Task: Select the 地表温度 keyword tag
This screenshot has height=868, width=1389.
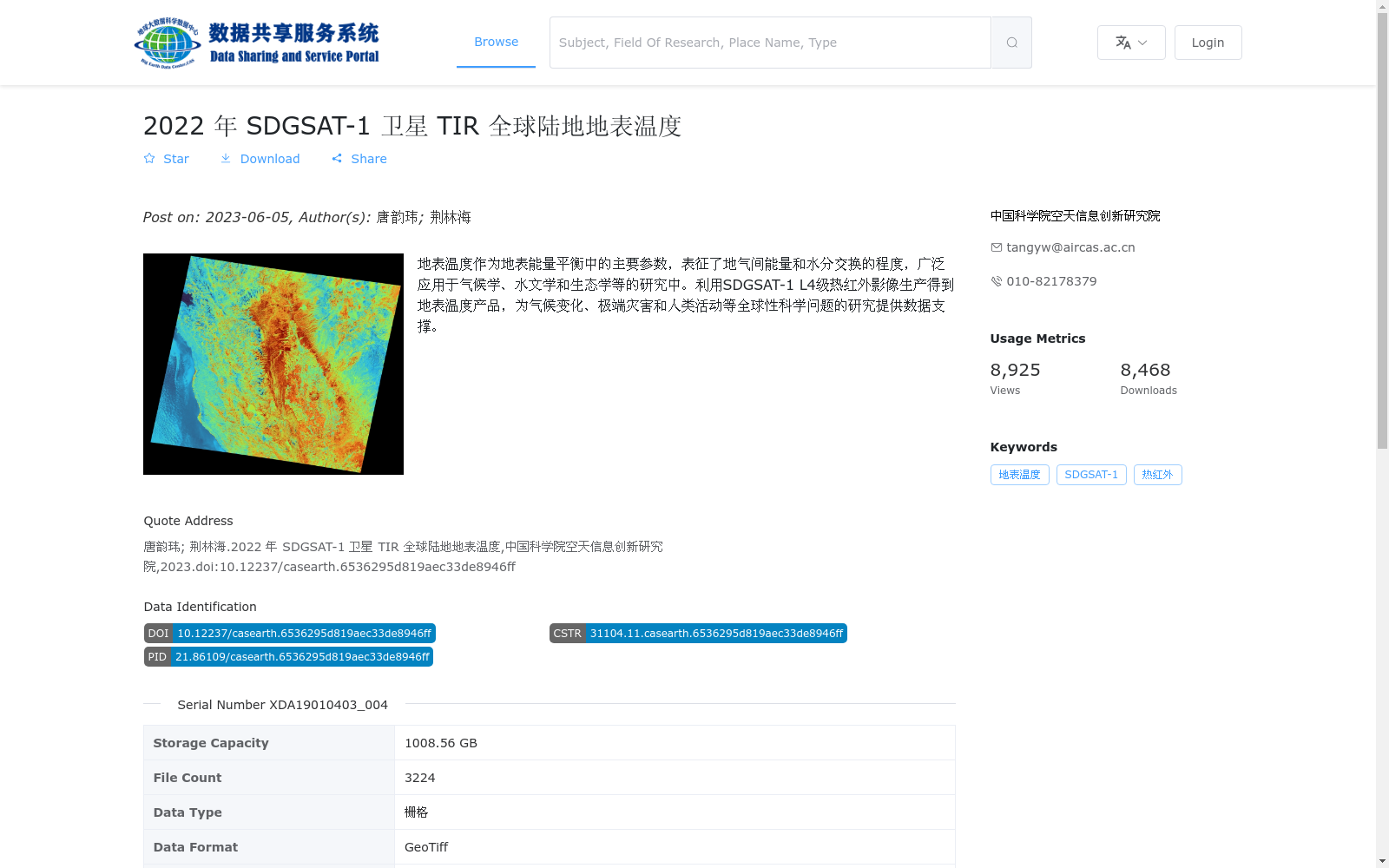Action: [x=1019, y=475]
